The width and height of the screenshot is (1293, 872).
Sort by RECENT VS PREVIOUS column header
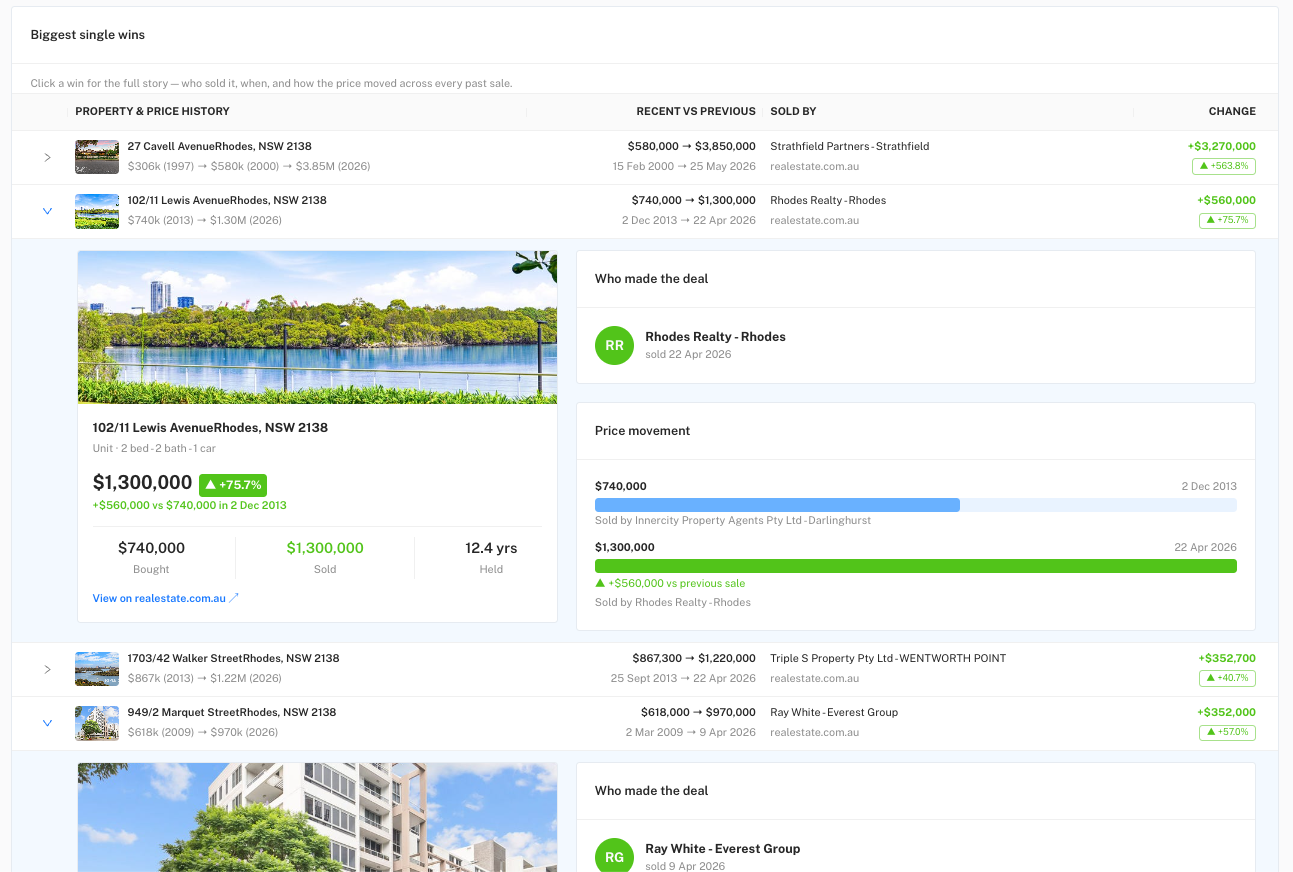tap(696, 111)
